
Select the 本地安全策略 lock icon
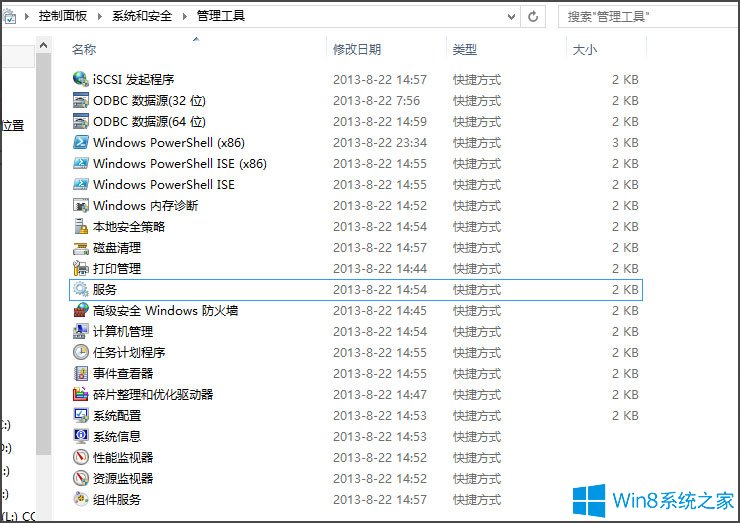pyautogui.click(x=81, y=226)
